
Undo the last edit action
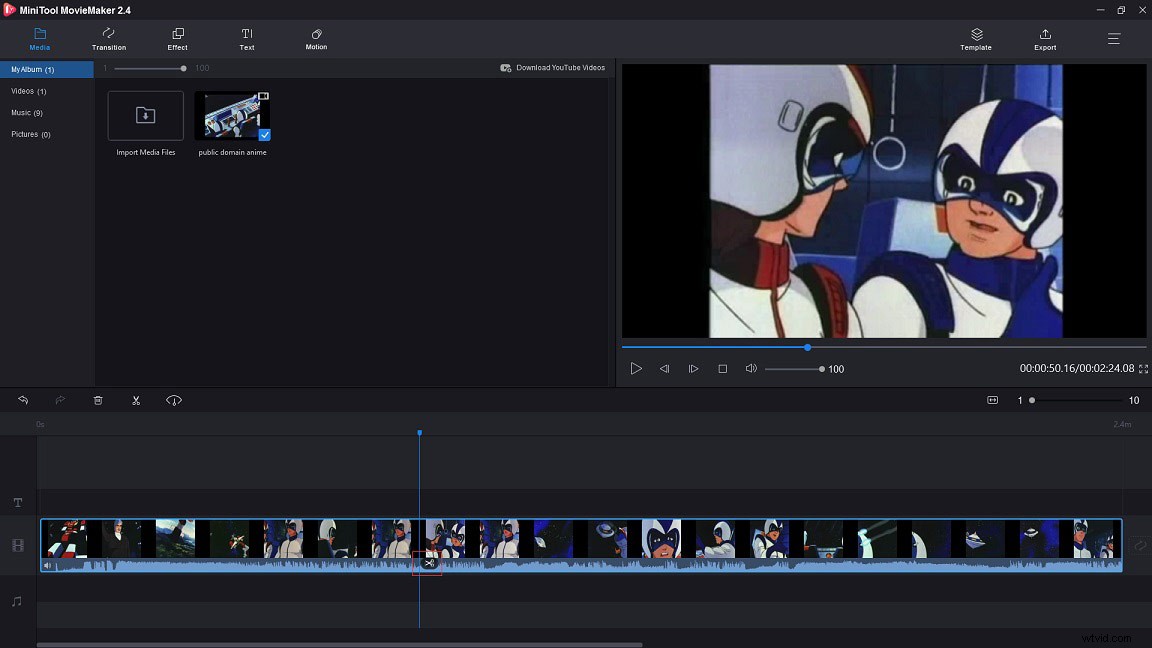[x=23, y=400]
